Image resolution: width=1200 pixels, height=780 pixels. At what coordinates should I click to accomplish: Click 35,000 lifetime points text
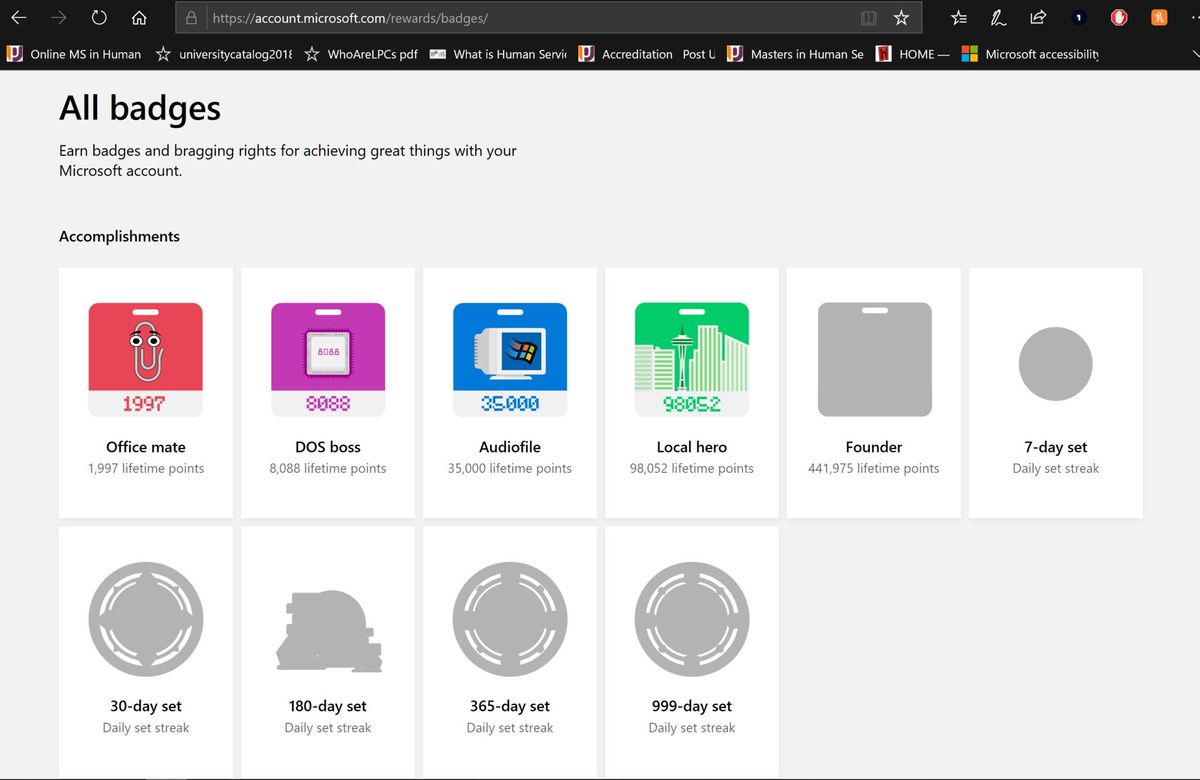[x=510, y=468]
